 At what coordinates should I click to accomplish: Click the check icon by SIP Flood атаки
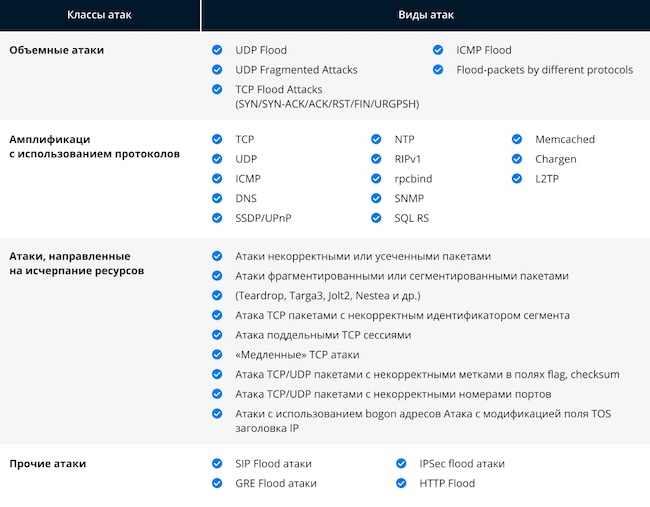click(x=217, y=464)
